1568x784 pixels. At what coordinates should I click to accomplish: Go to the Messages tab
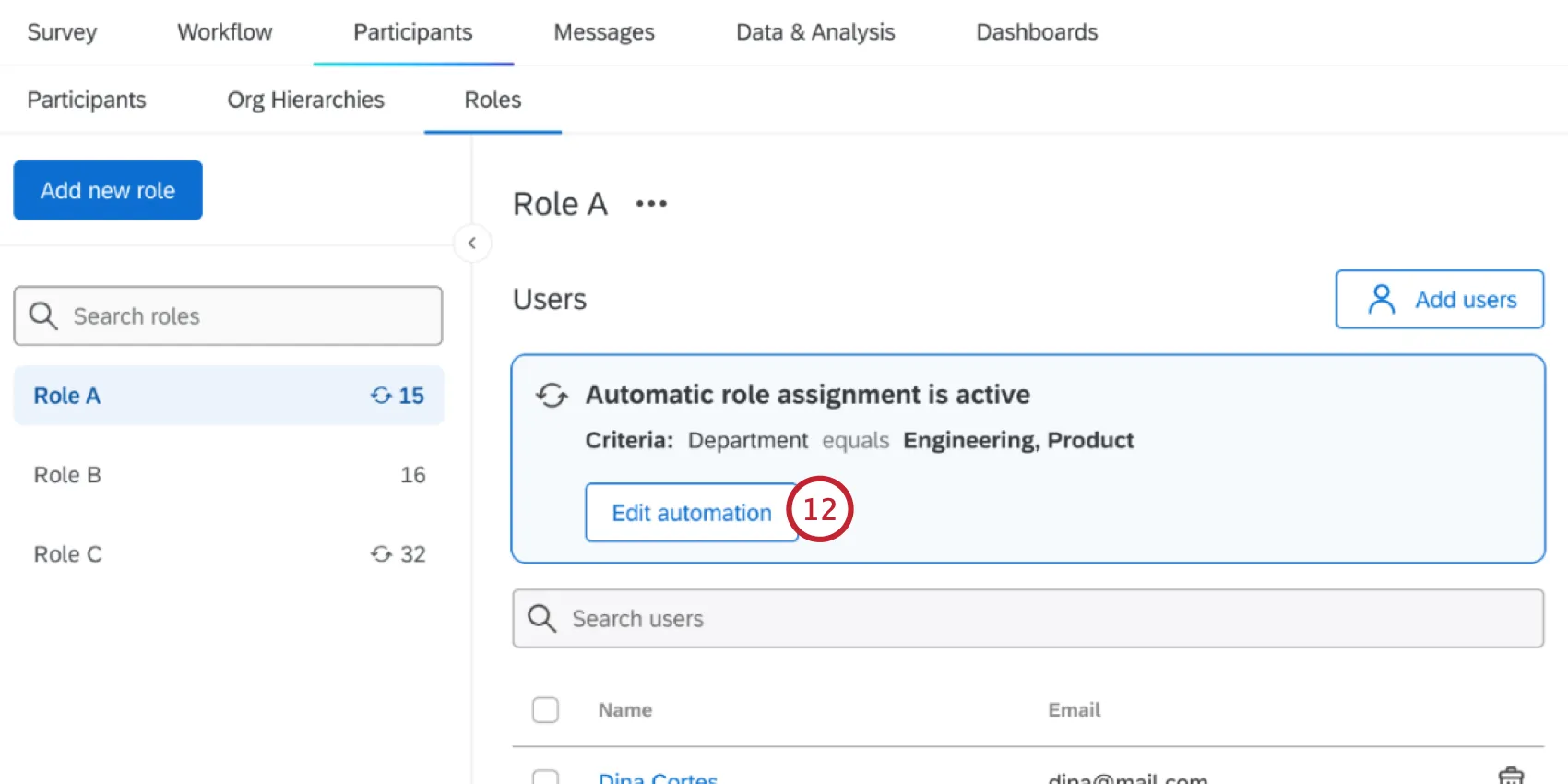coord(604,32)
